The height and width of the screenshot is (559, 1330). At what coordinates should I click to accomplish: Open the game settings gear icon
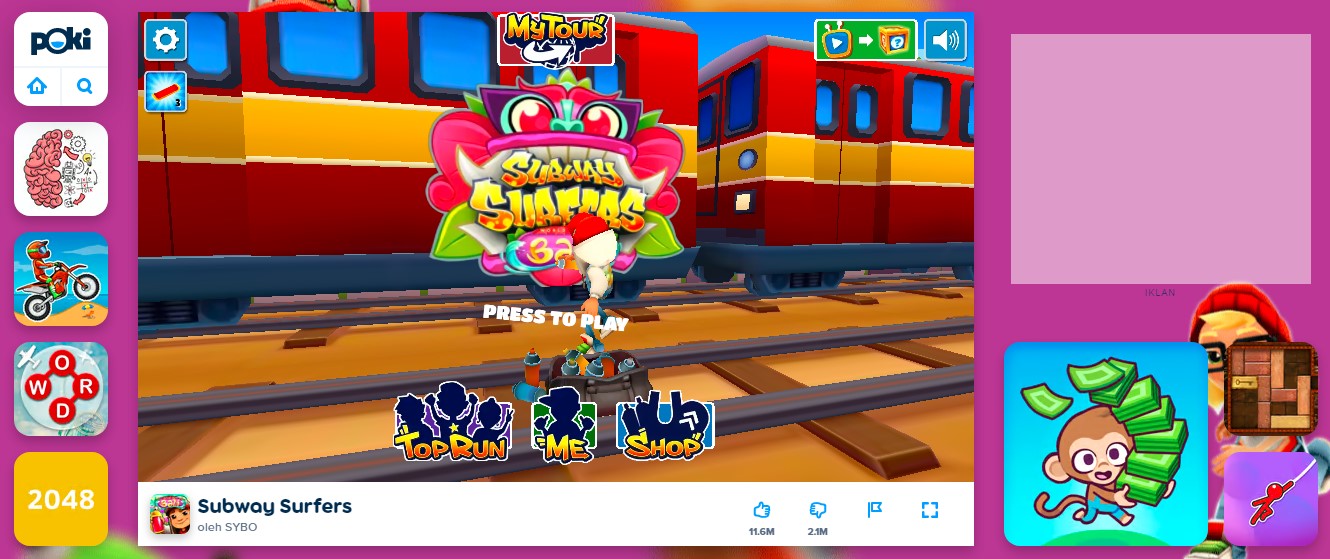click(166, 40)
